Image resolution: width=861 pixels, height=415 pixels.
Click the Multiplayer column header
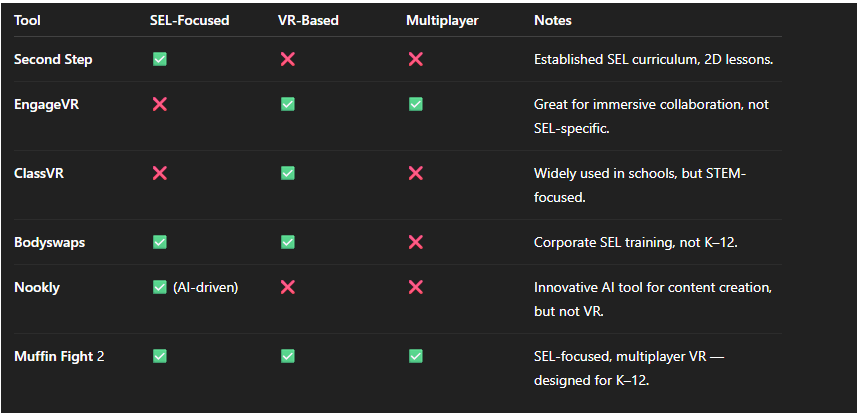coord(441,20)
